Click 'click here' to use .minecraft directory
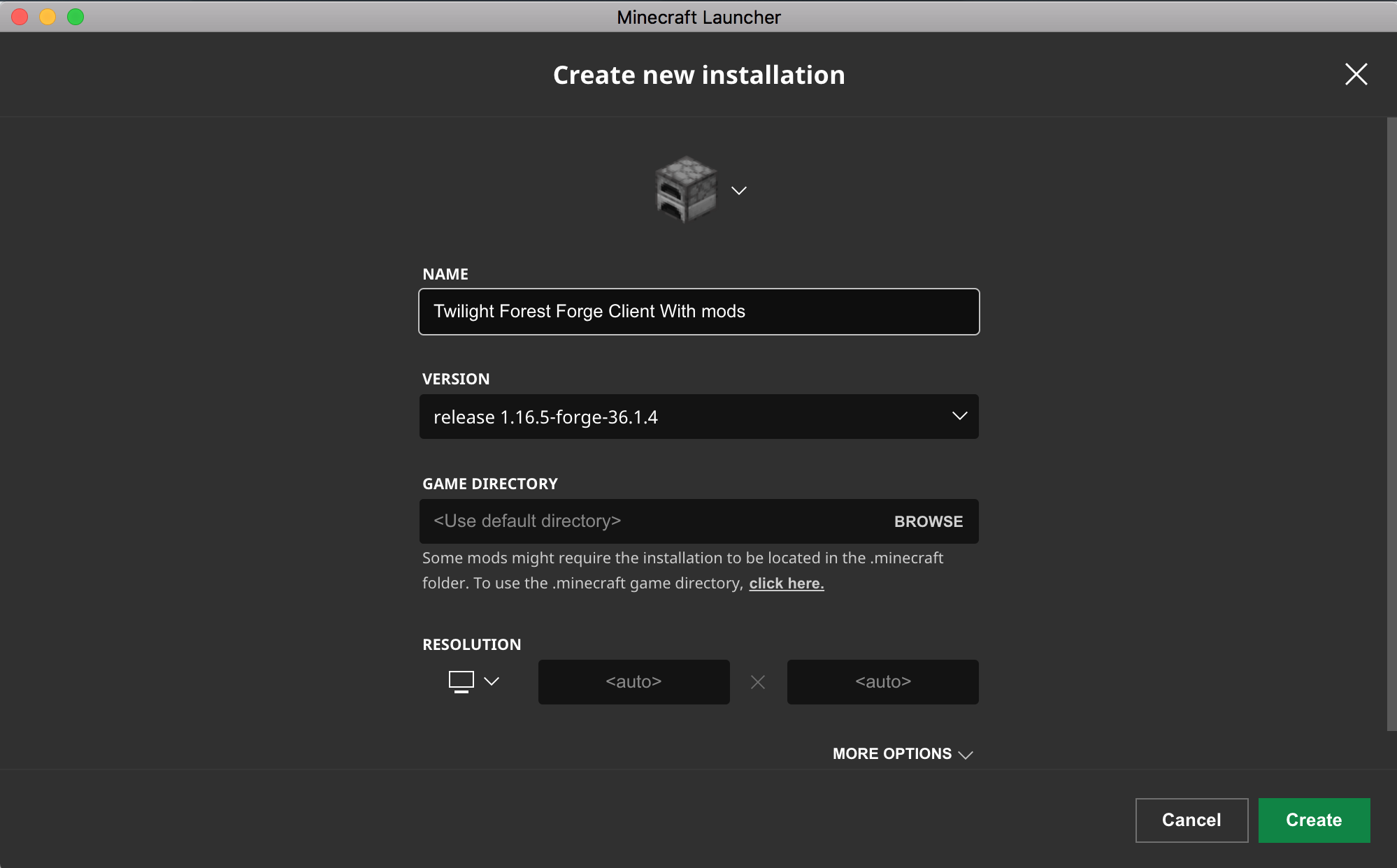 [786, 583]
